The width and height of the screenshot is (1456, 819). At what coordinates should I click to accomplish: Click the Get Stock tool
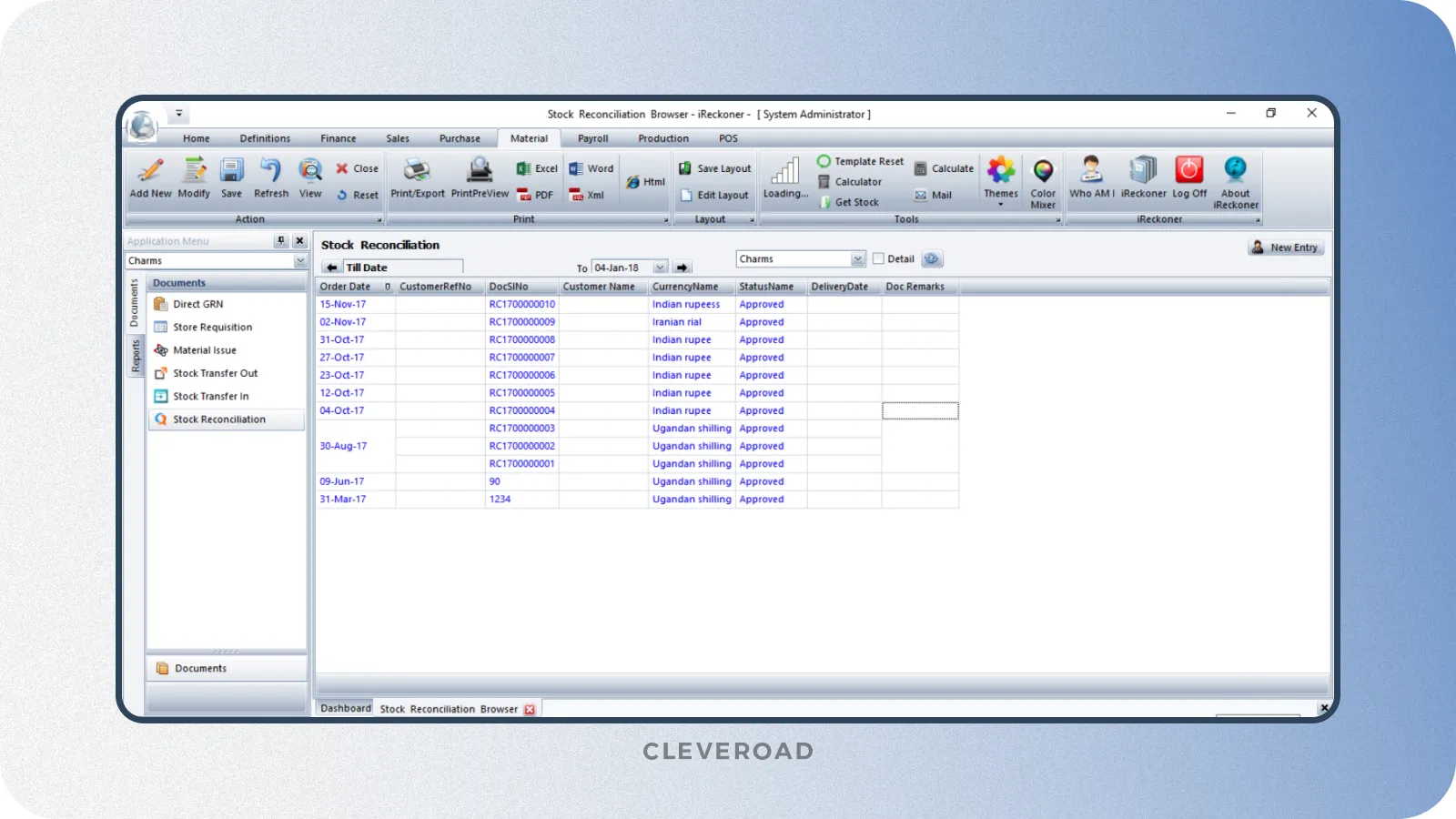click(x=849, y=202)
